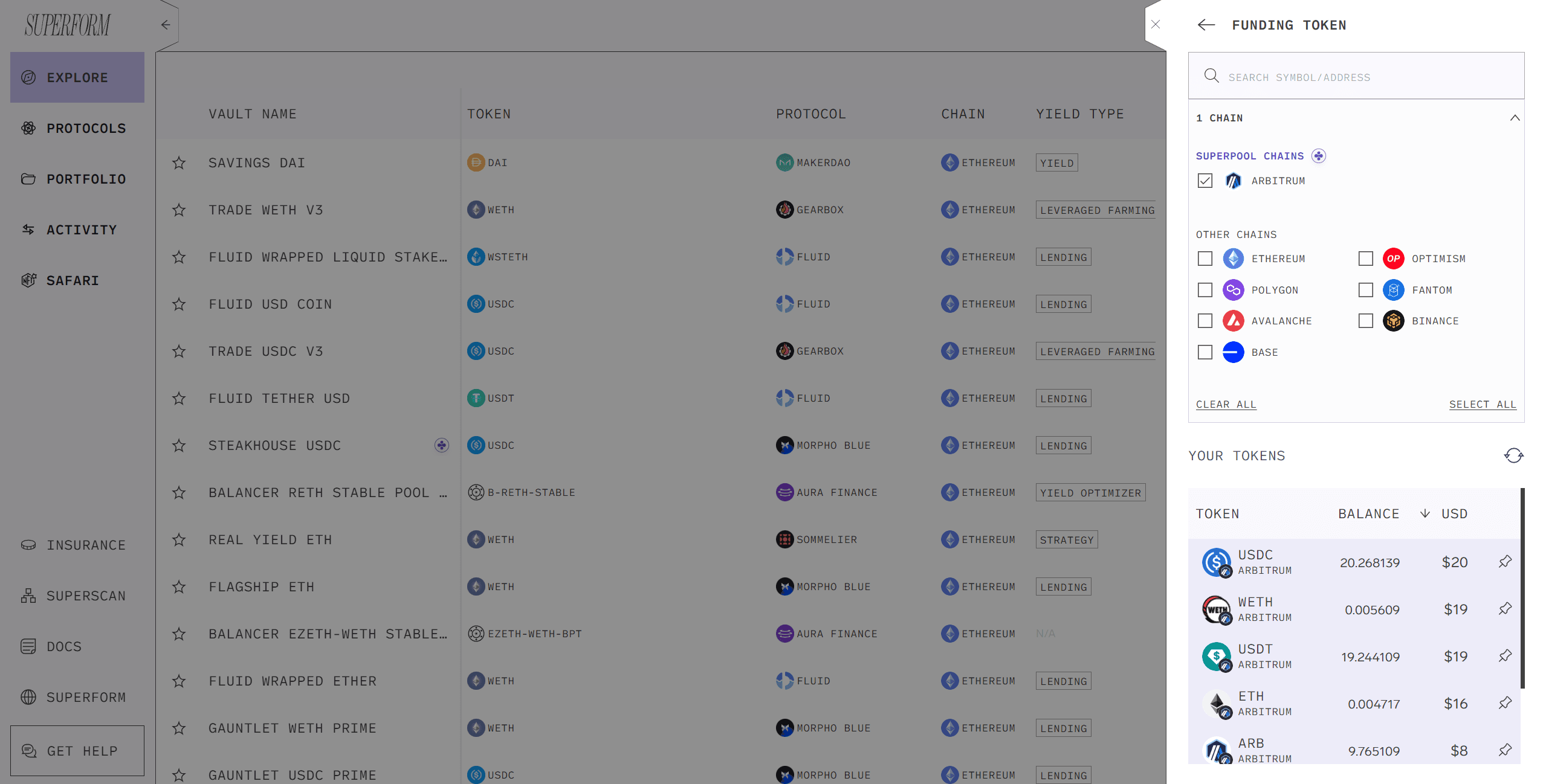
Task: Click the Get Help button
Action: [x=77, y=751]
